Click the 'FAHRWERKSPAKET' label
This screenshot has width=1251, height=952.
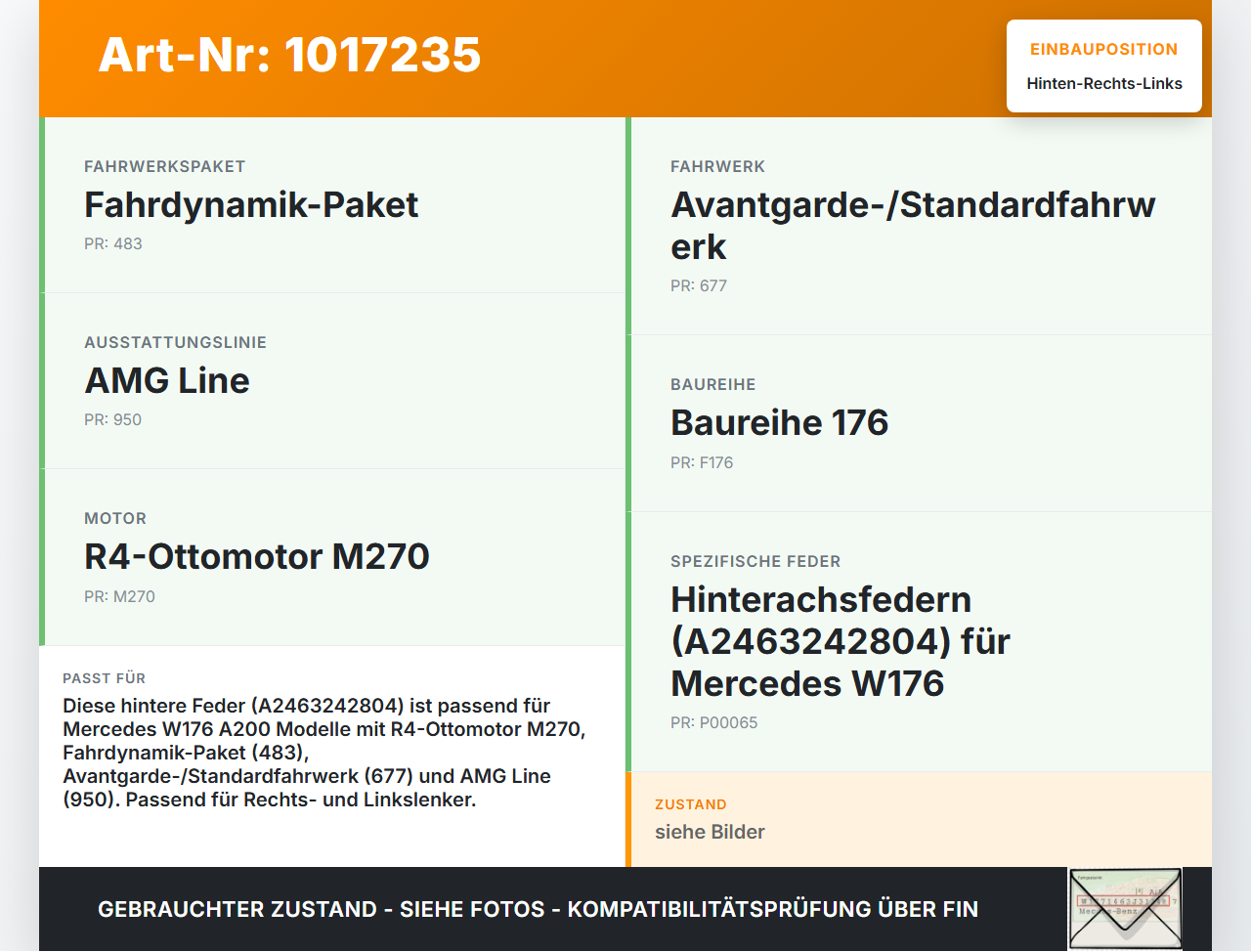pos(165,167)
